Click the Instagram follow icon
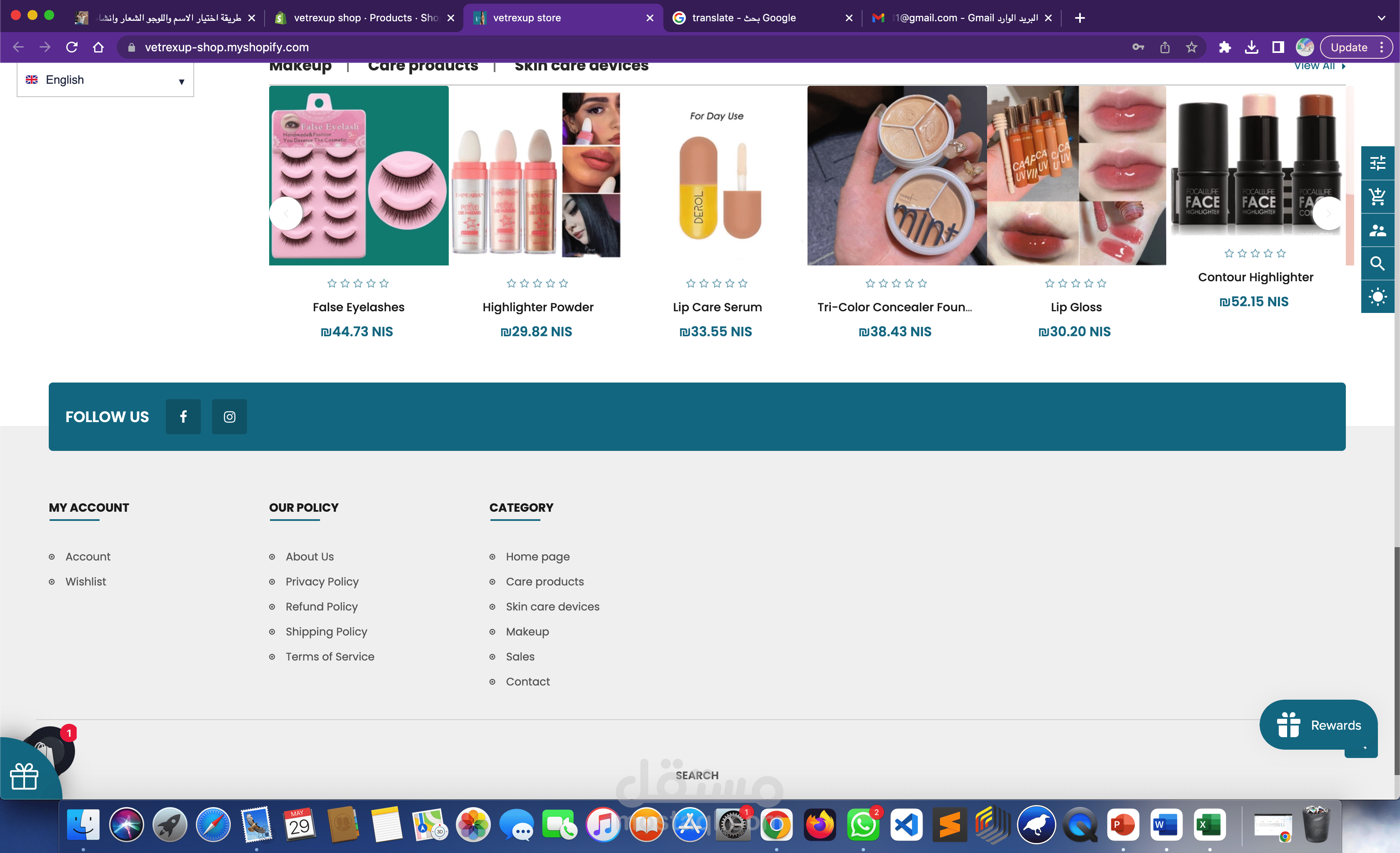Screen dimensions: 1400x853 pos(229,417)
